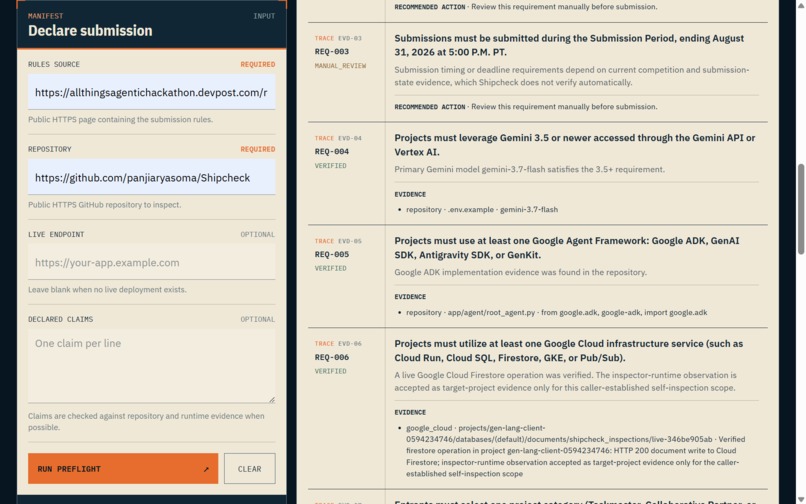Click the EVIDENCE label under REQ-005
The image size is (806, 504).
(410, 297)
